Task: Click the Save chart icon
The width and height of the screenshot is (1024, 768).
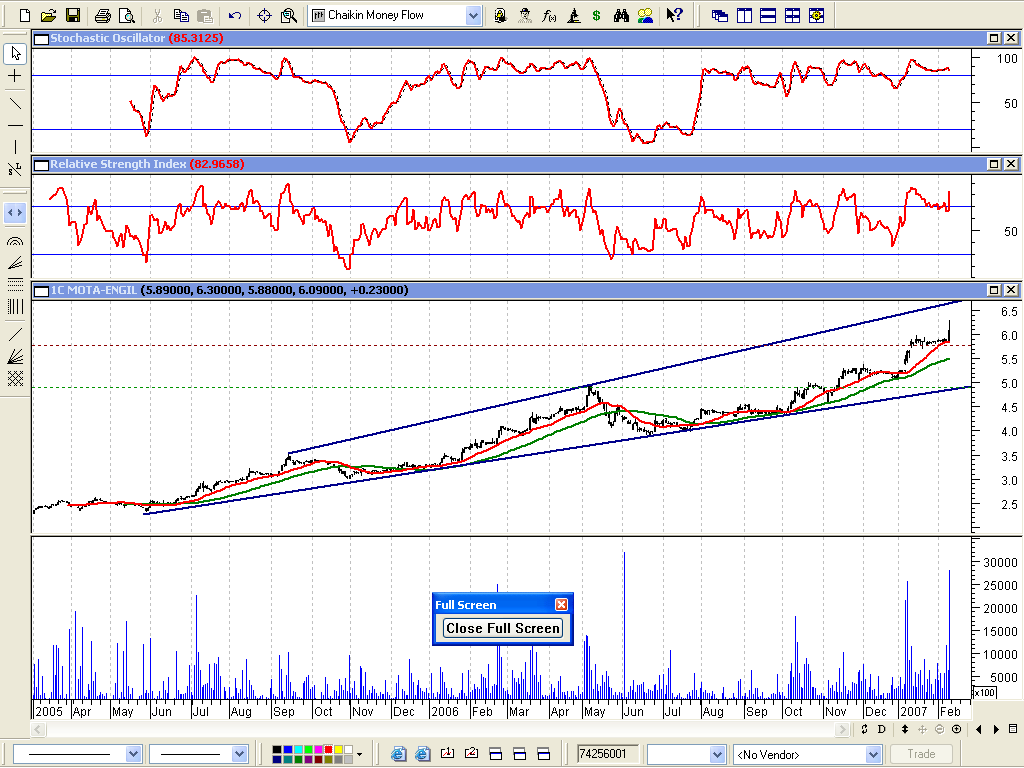Action: coord(72,15)
